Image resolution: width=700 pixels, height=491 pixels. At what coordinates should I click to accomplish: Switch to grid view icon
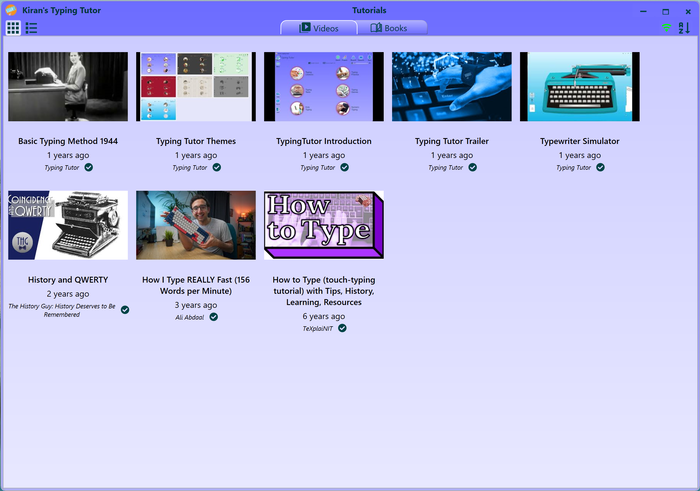point(13,27)
